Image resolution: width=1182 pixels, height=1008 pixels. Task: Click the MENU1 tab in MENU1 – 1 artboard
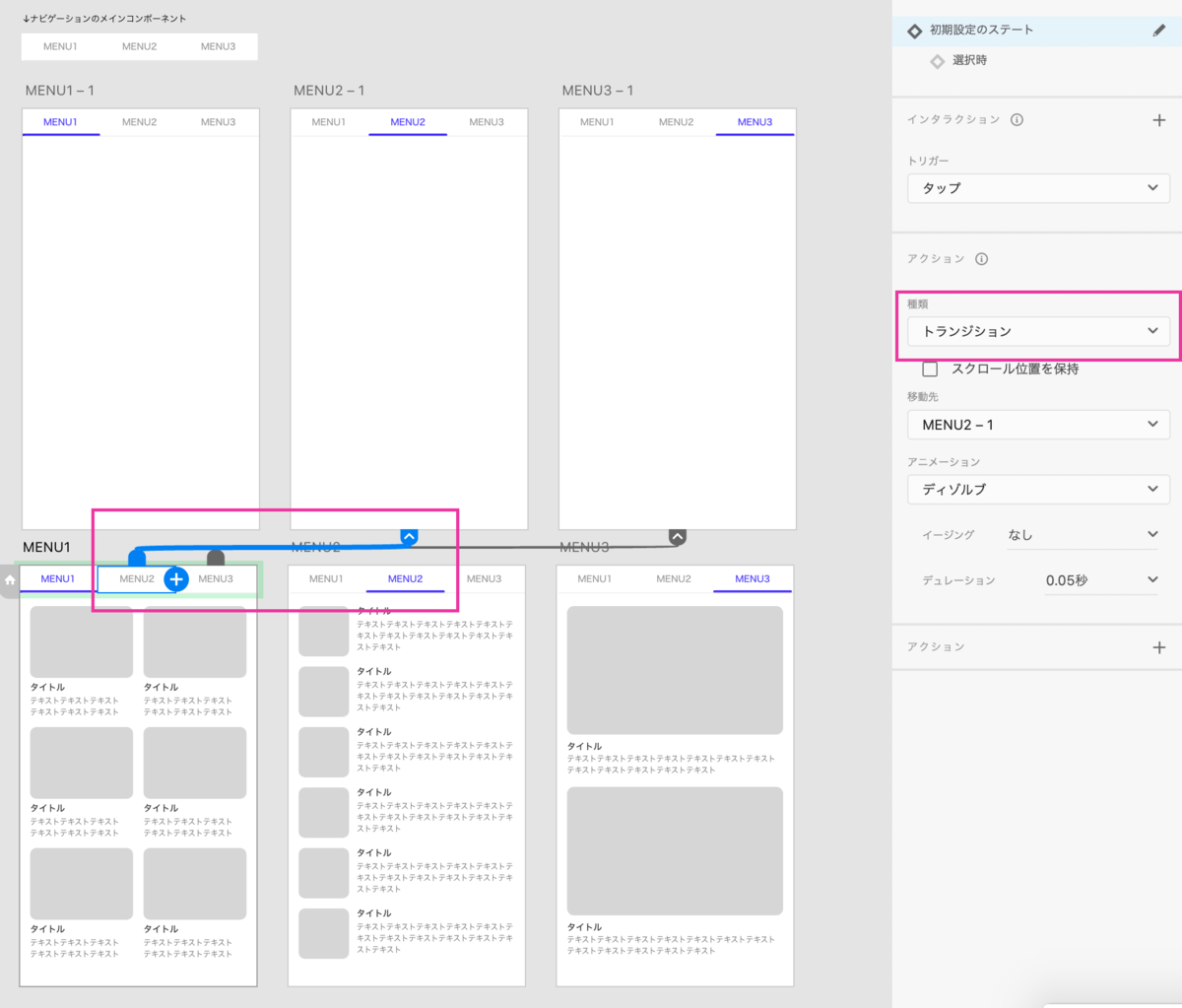(60, 122)
